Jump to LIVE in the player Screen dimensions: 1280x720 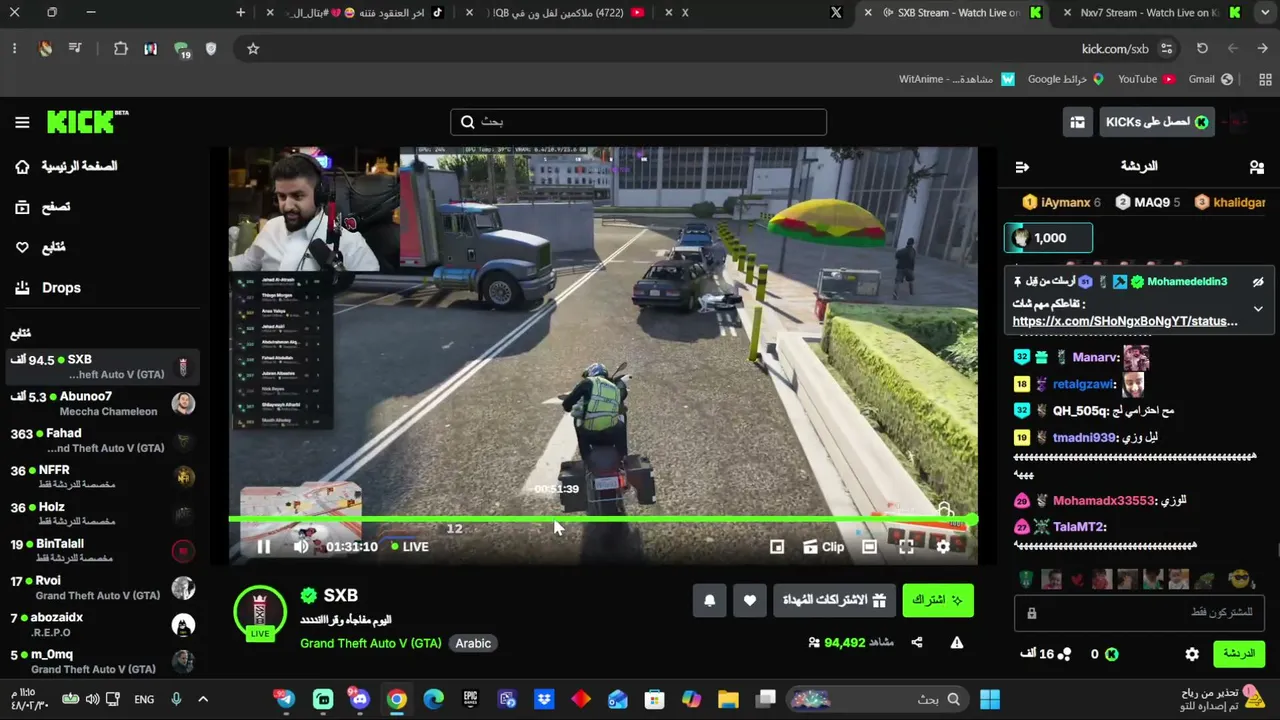click(410, 547)
